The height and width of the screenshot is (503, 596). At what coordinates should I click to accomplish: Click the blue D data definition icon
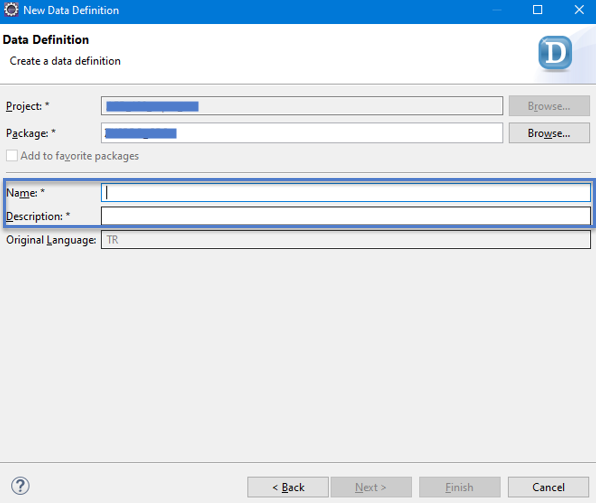555,53
